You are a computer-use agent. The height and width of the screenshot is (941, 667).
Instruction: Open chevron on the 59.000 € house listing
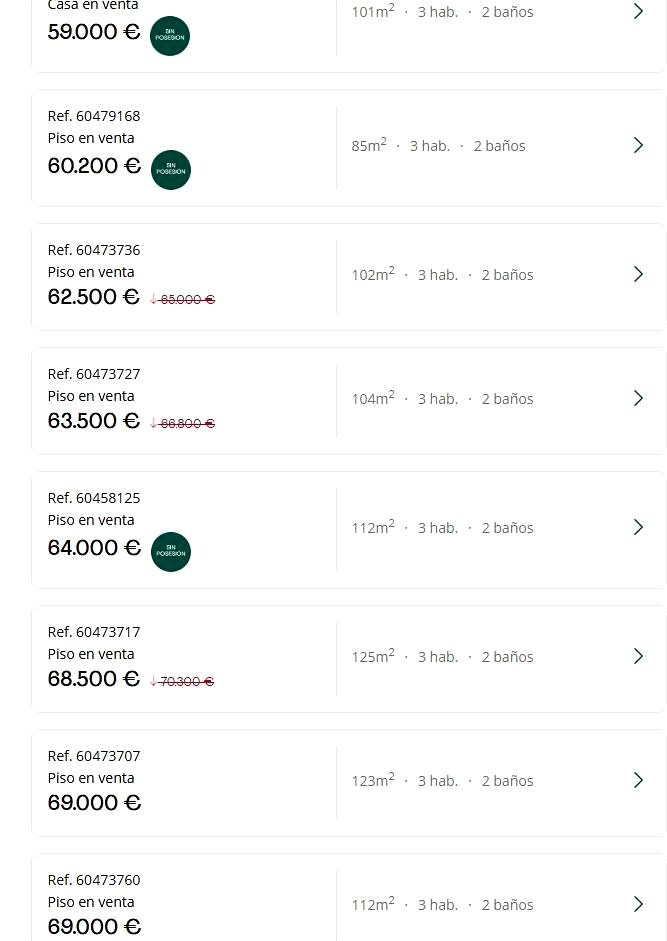(638, 12)
